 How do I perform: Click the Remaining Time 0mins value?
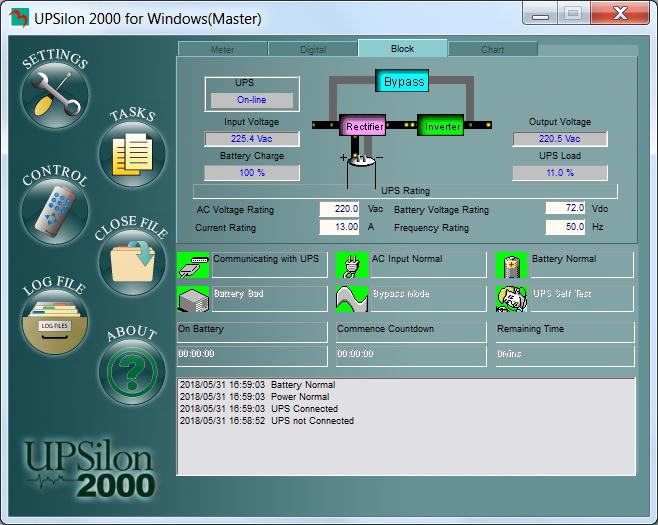pos(565,356)
